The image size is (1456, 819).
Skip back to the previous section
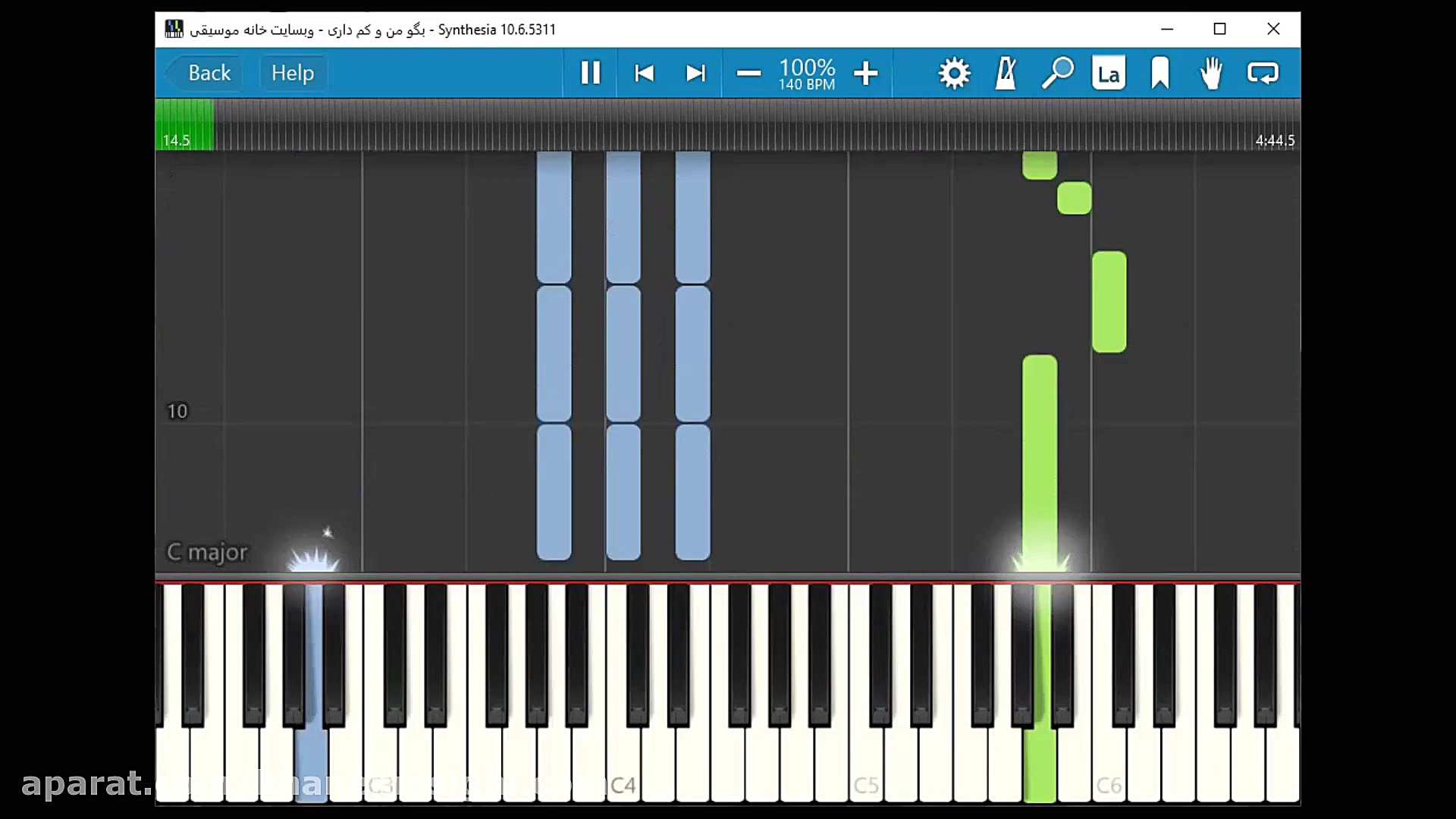[644, 73]
